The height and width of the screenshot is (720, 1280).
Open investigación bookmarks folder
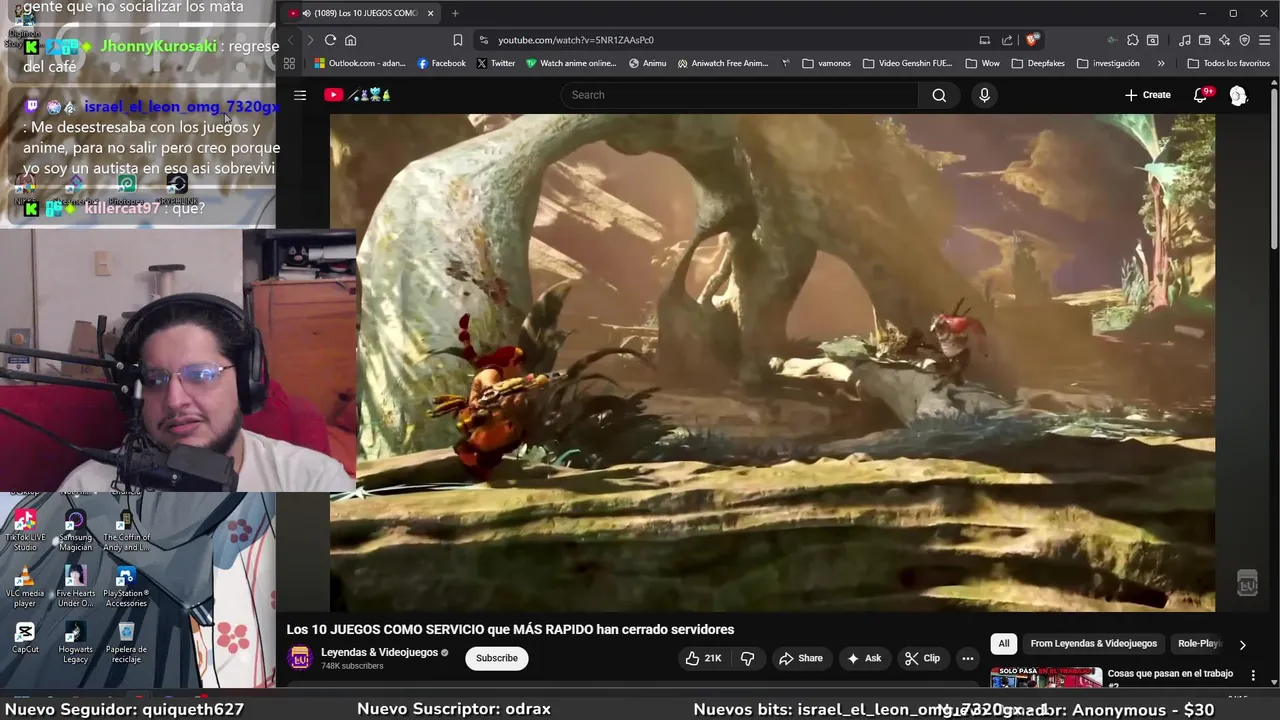point(1108,63)
